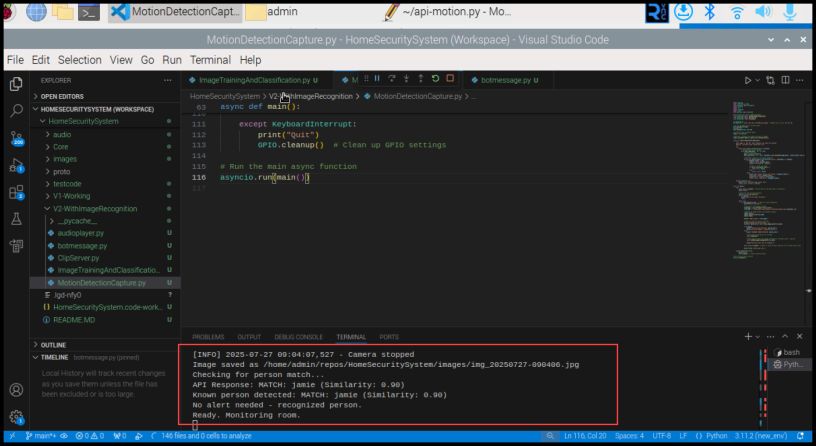816x446 pixels.
Task: Open the File menu
Action: [15, 60]
